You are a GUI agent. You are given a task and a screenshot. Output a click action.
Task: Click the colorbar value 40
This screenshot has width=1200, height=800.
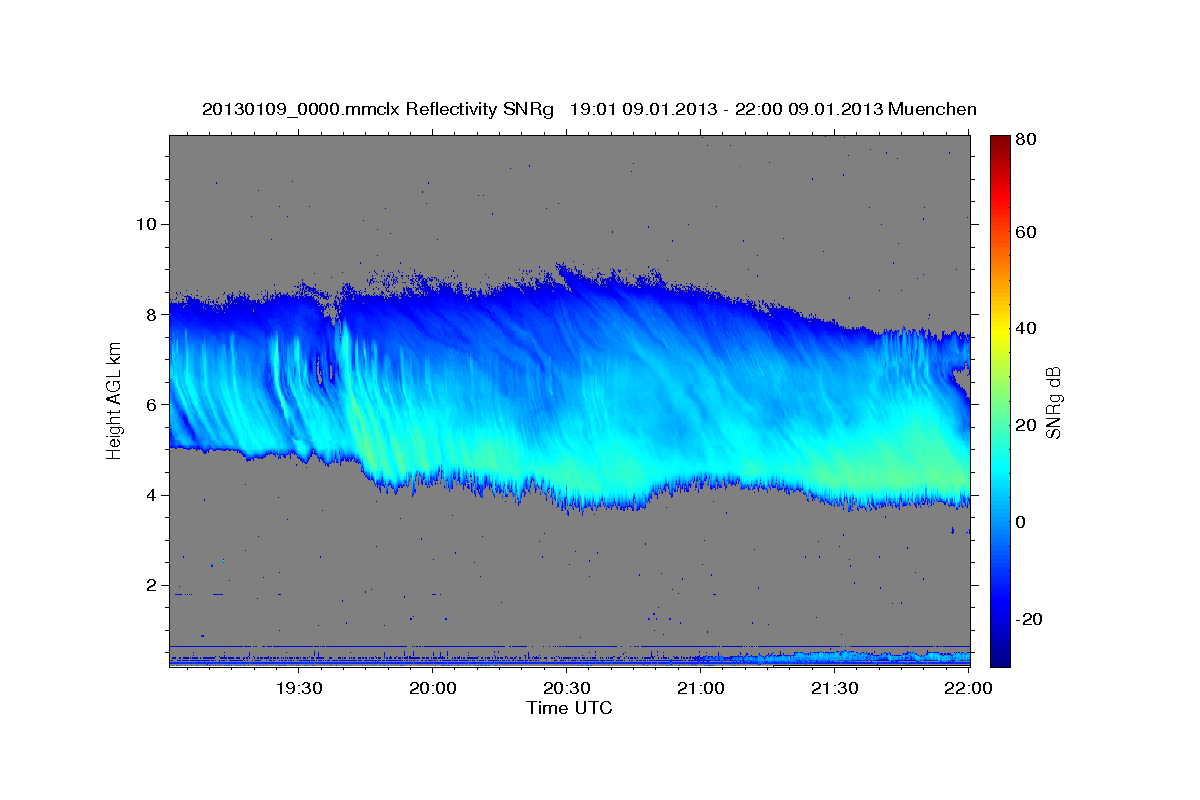pyautogui.click(x=1027, y=329)
